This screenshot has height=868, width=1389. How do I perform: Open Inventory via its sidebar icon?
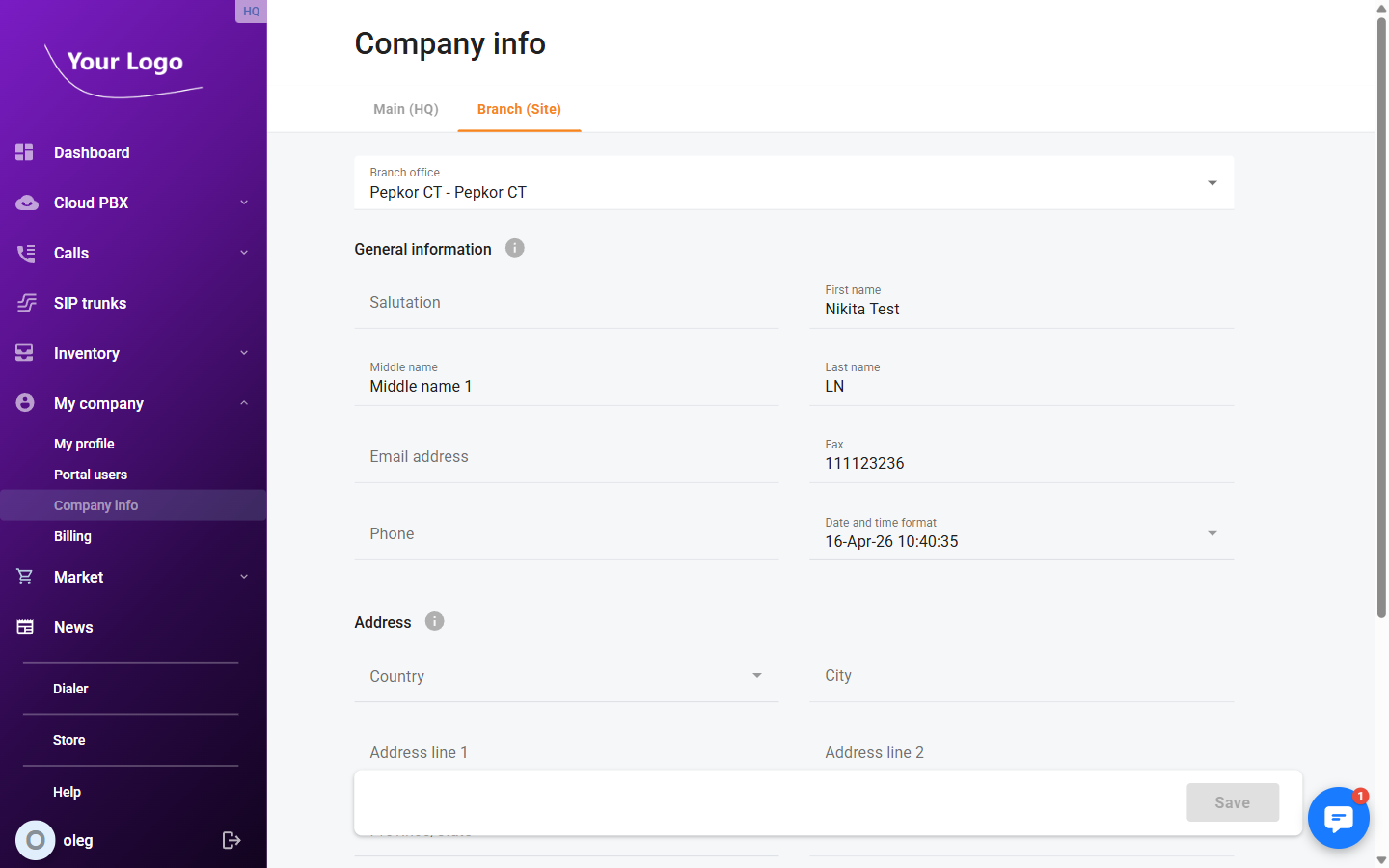25,352
